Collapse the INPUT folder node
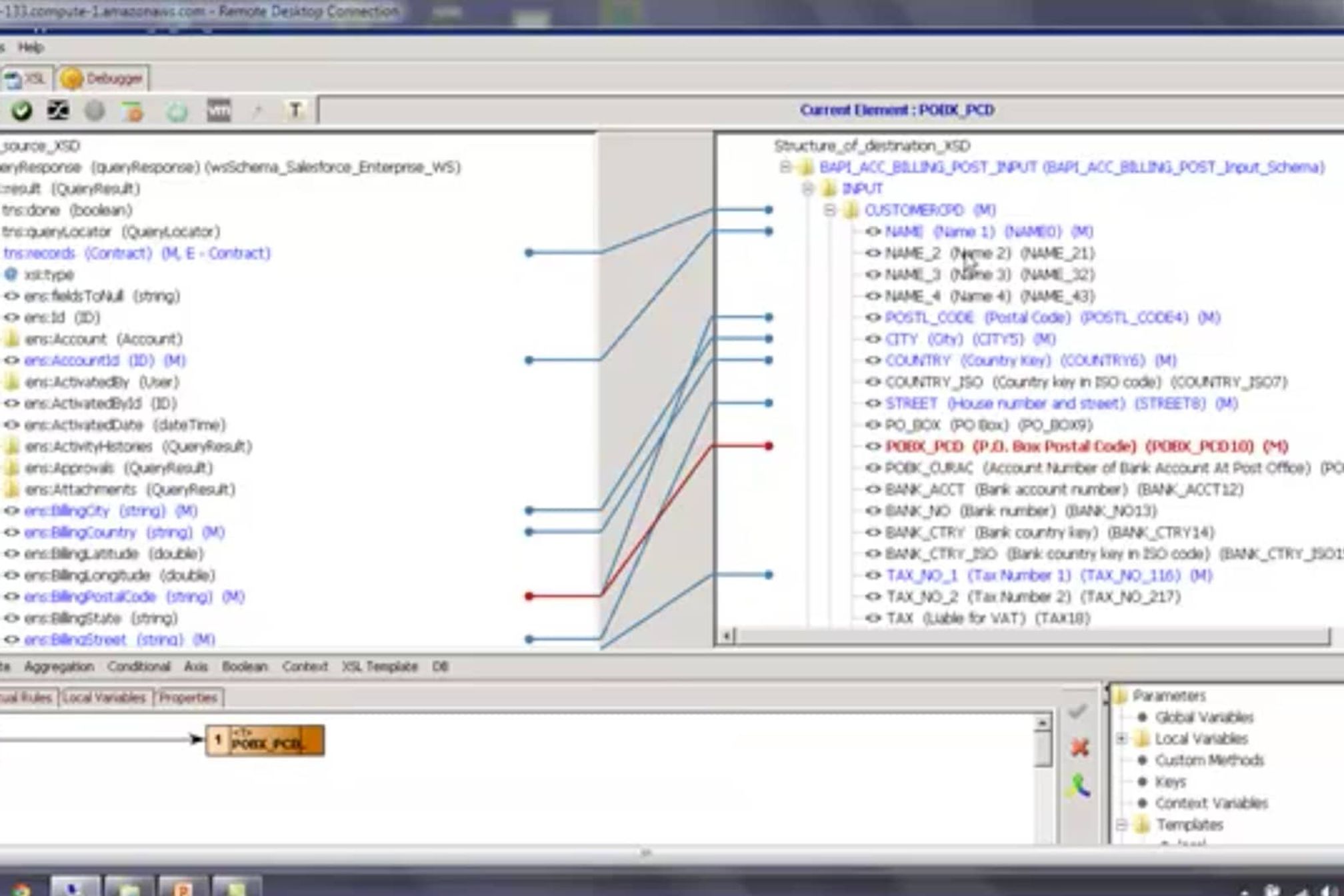Screen dimensions: 1344x896 pos(807,189)
